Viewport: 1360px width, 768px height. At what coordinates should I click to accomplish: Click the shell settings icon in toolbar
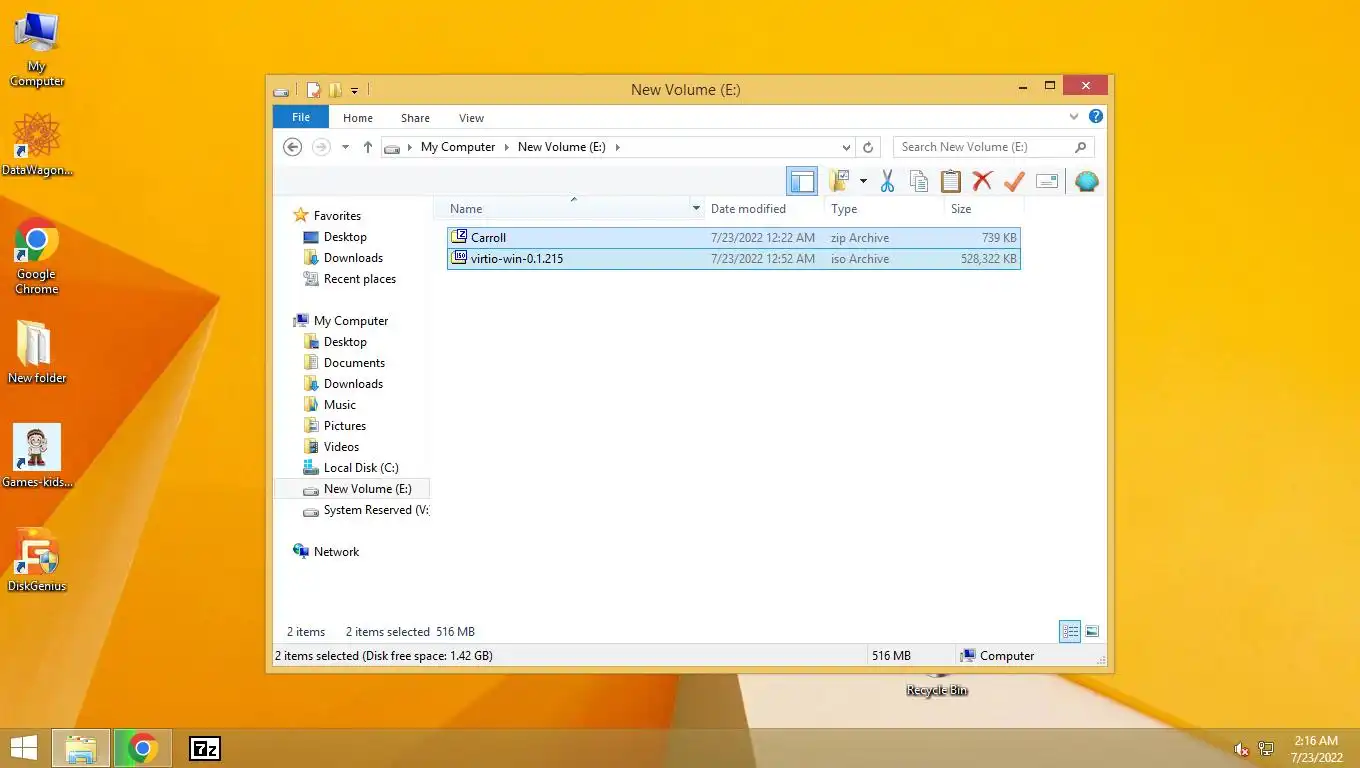[x=1087, y=181]
